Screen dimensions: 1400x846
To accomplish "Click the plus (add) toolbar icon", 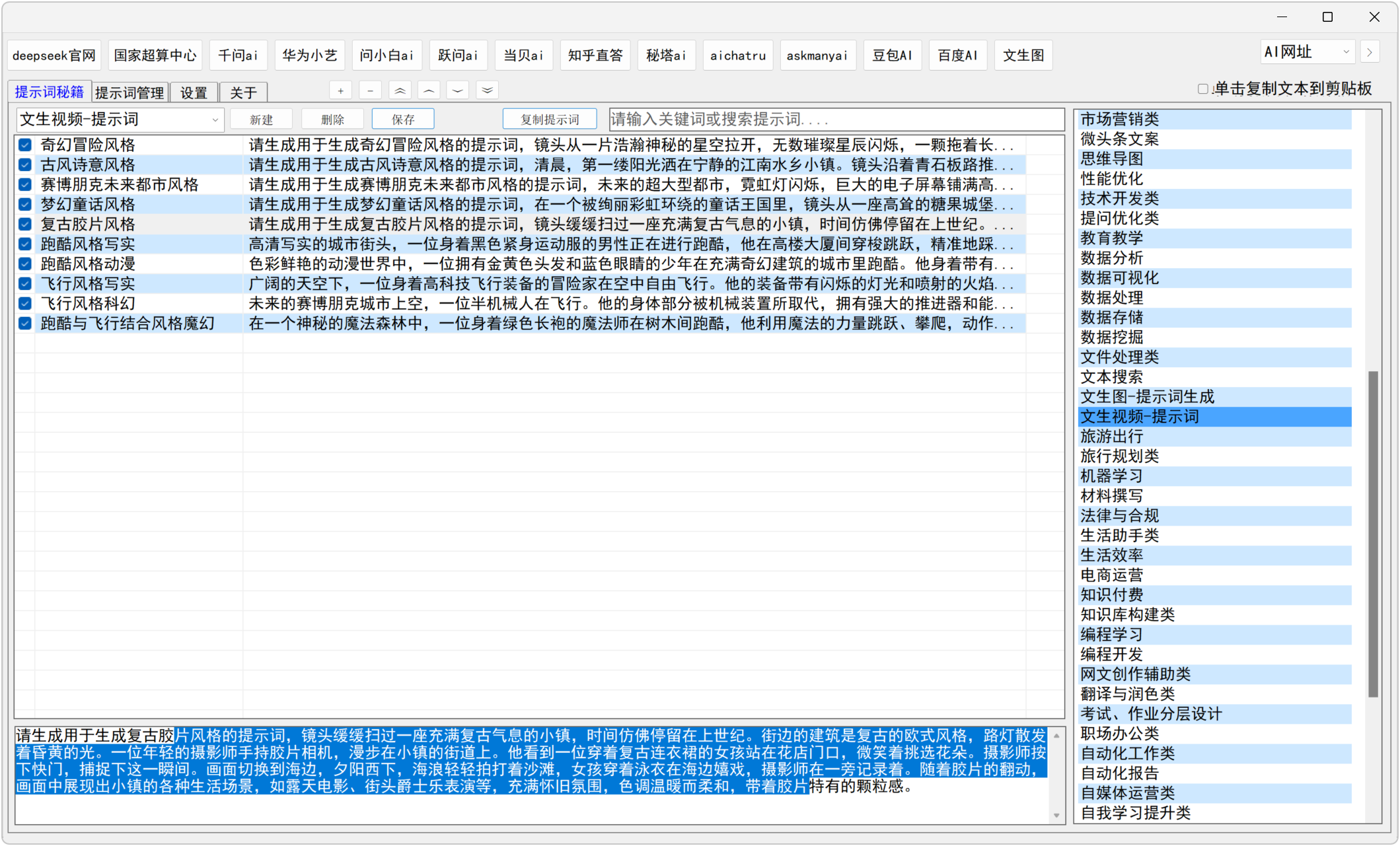I will (341, 91).
